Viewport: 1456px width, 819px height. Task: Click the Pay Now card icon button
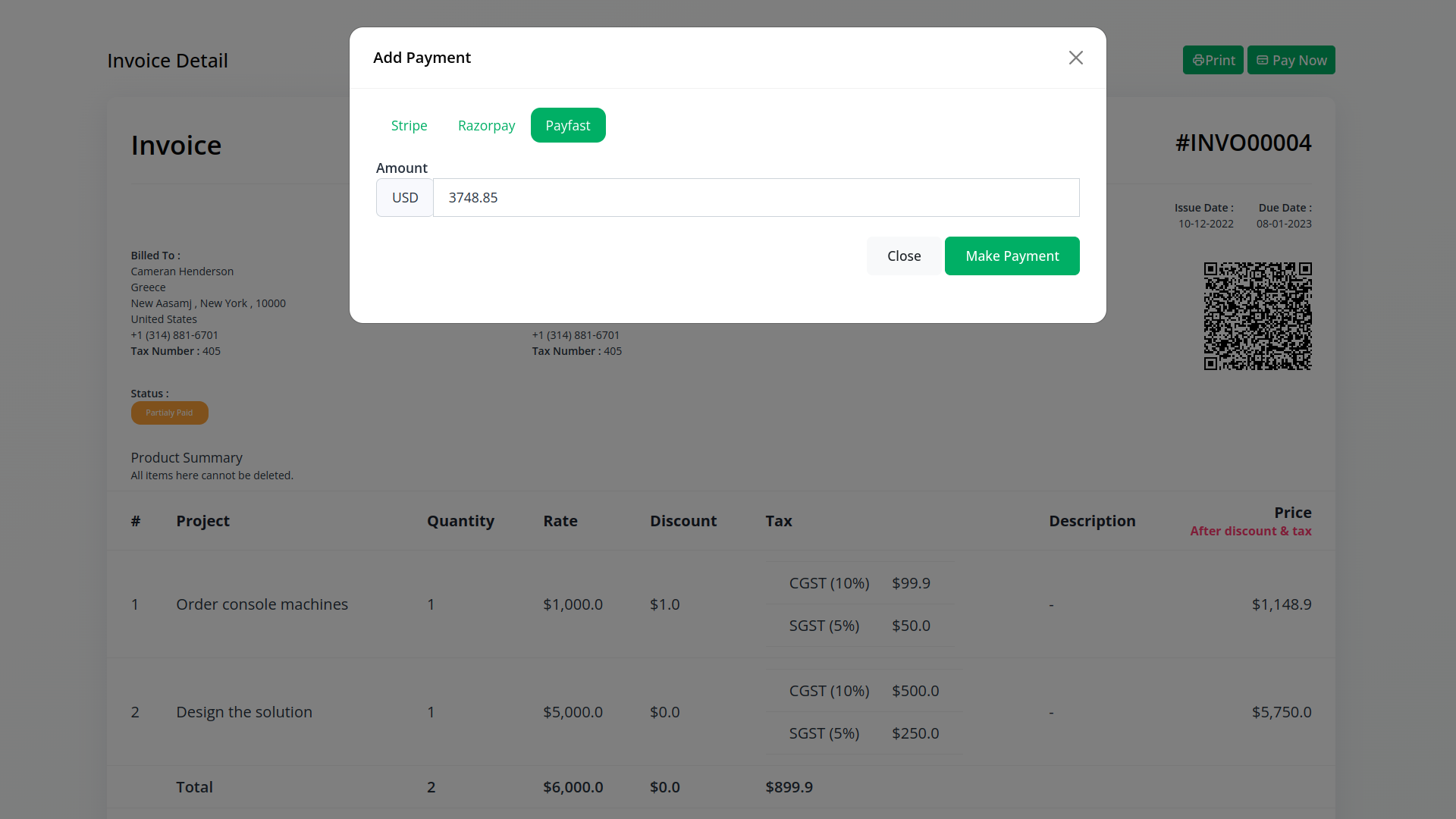pos(1291,60)
